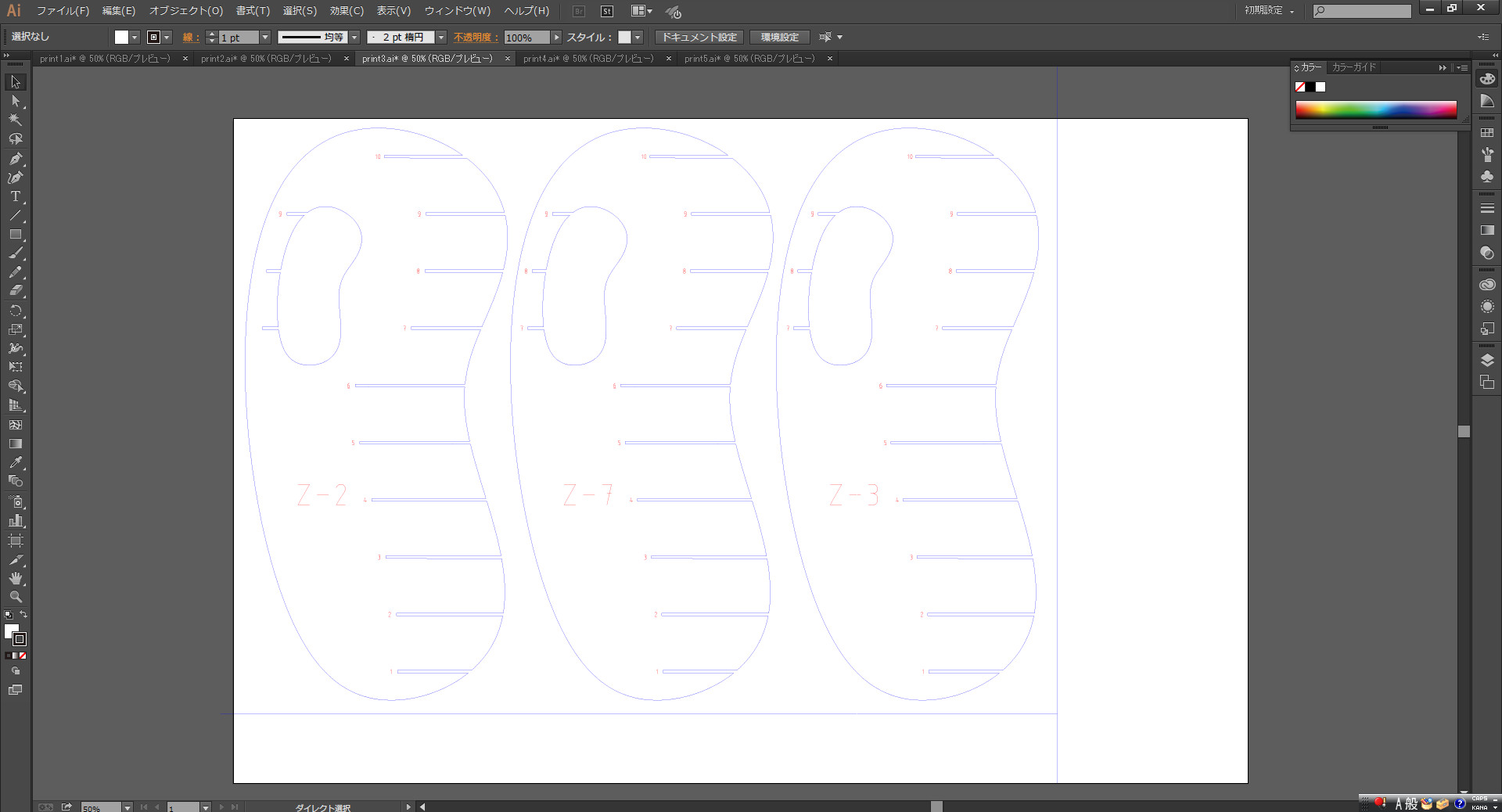Set paint mode to None
The width and height of the screenshot is (1502, 812).
pyautogui.click(x=23, y=656)
